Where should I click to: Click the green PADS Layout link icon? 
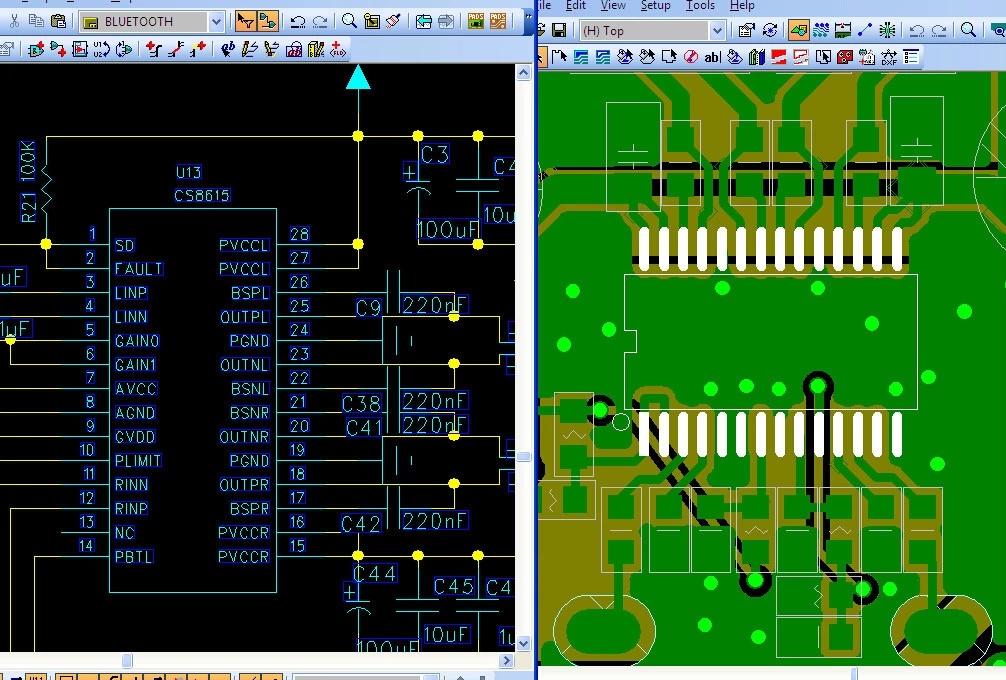tap(474, 21)
